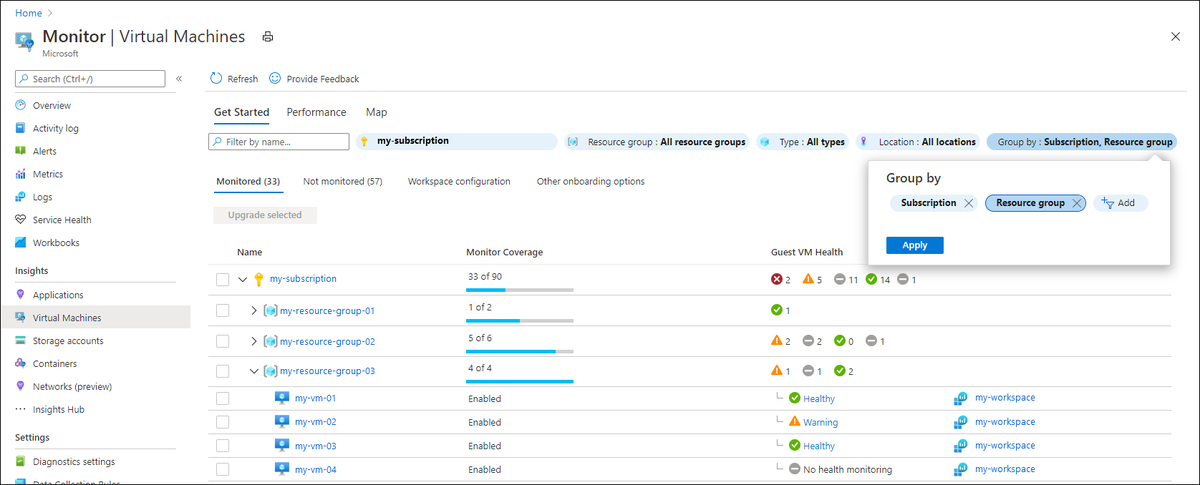1200x485 pixels.
Task: Expand the my-resource-group-02 row
Action: (x=254, y=342)
